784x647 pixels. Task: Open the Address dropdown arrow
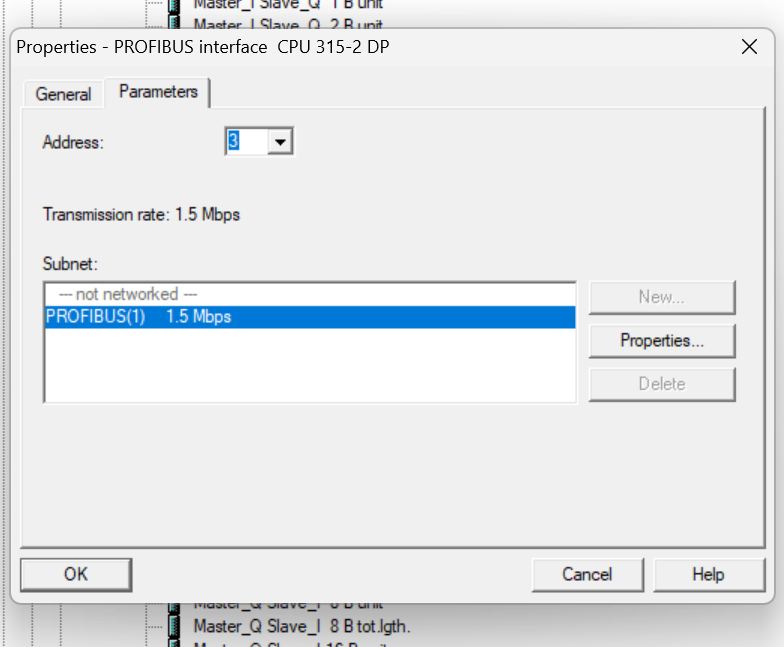(280, 142)
